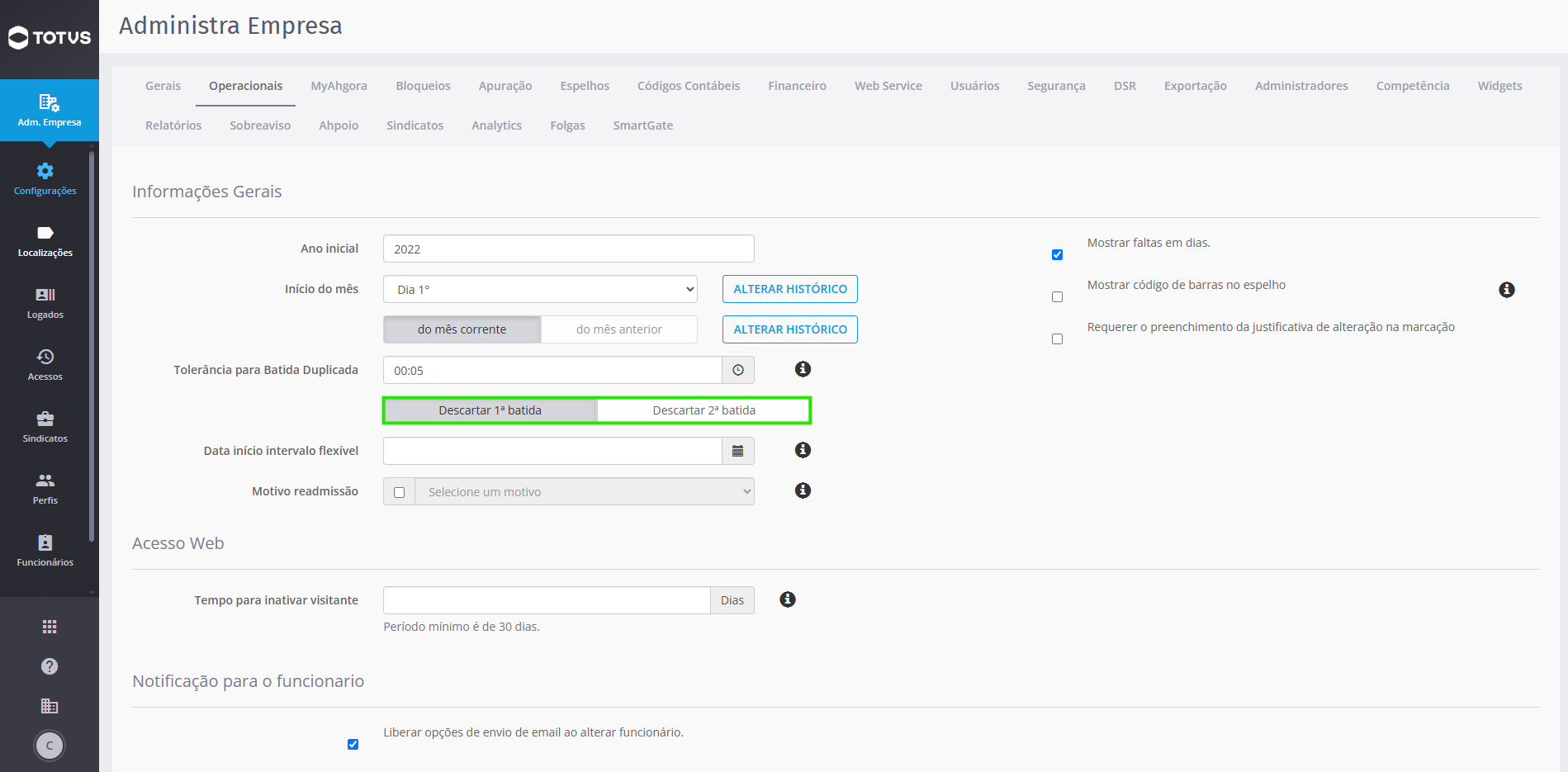
Task: Click the company building icon in sidebar
Action: [x=50, y=706]
